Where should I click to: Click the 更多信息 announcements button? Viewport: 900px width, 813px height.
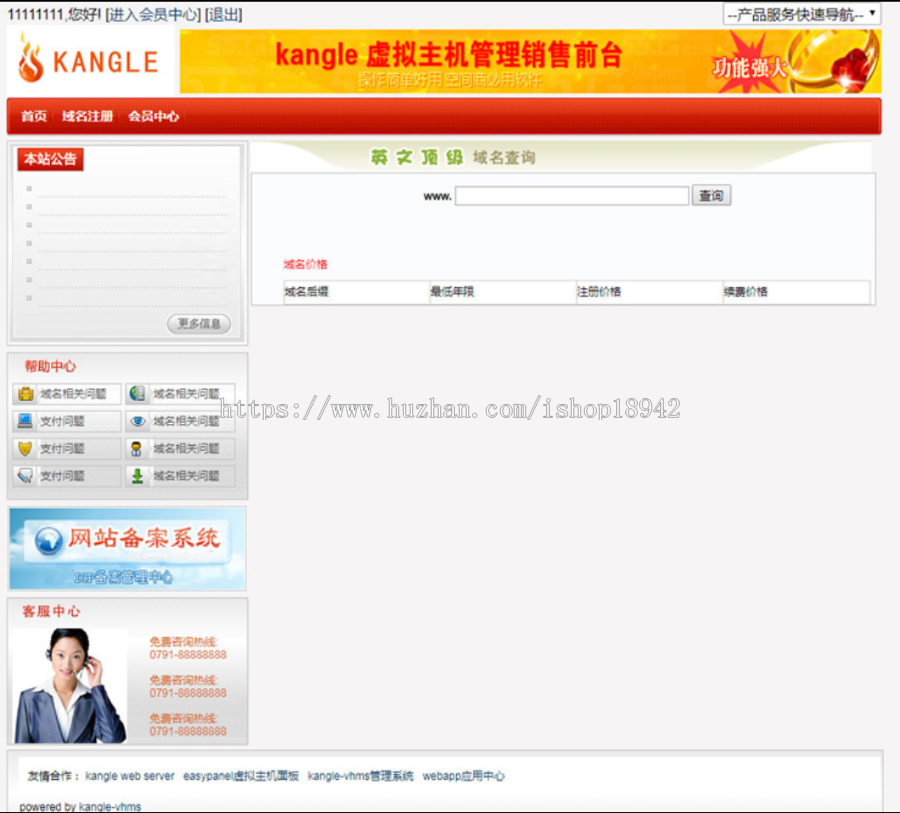coord(198,324)
